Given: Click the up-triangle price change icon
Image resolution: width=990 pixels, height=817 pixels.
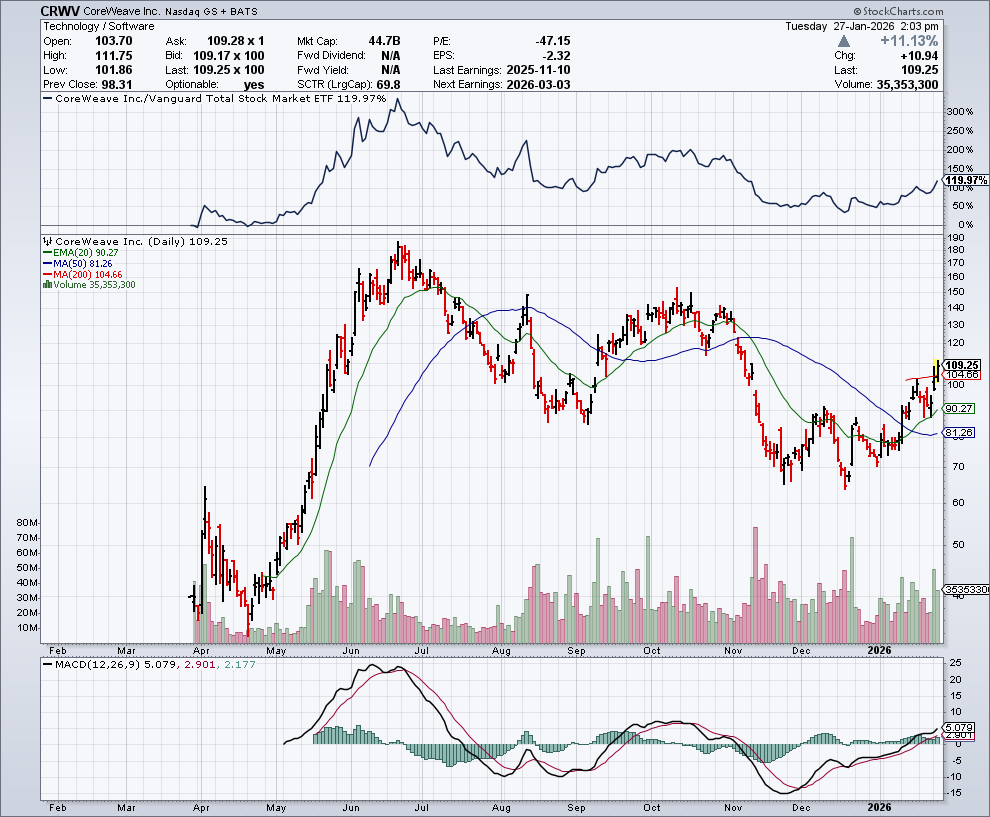Looking at the screenshot, I should pos(844,41).
